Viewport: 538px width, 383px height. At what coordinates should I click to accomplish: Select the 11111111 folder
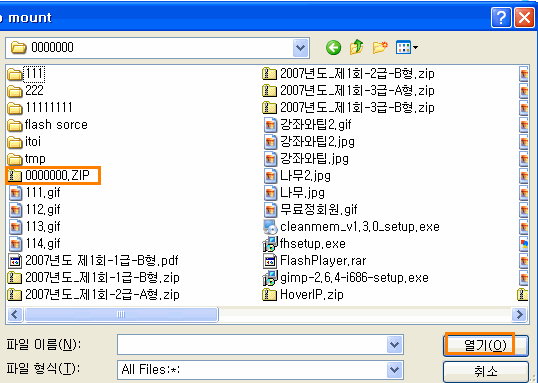click(x=40, y=107)
